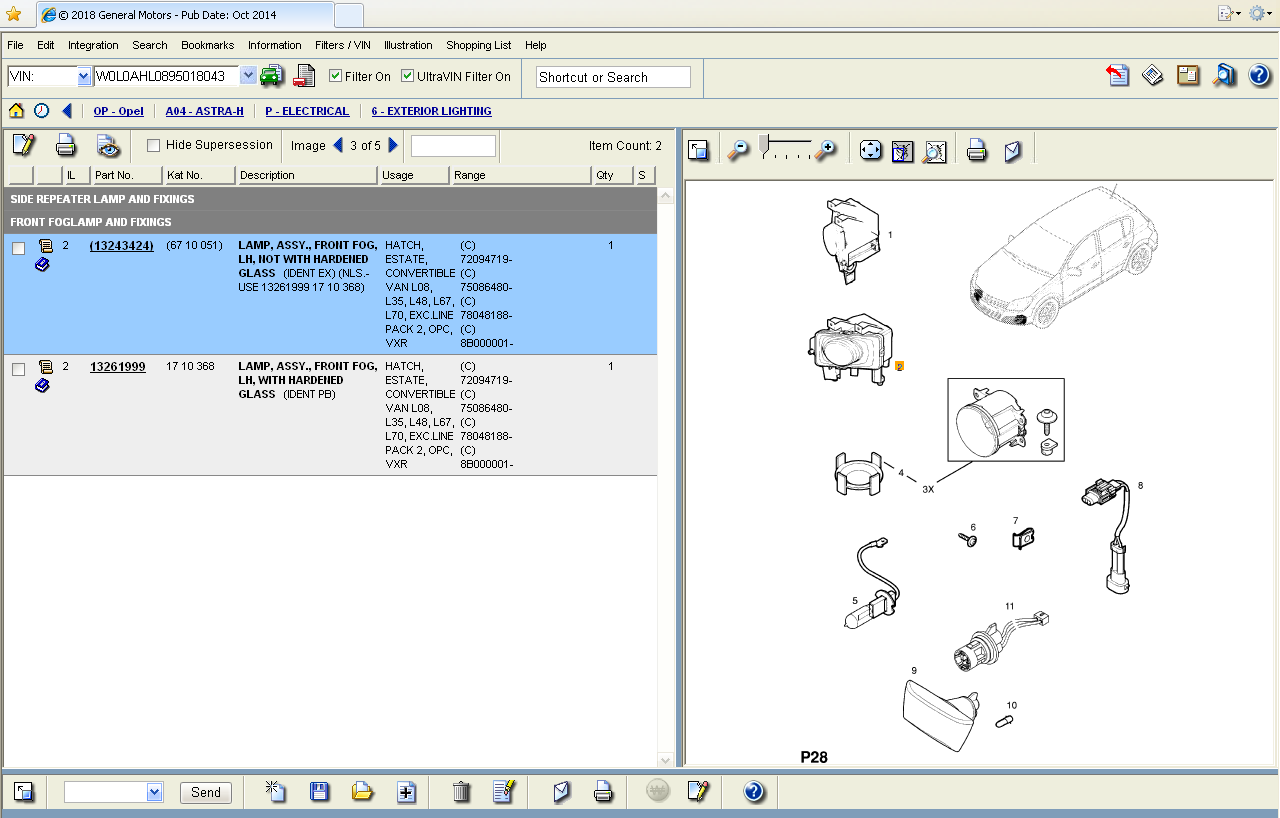
Task: Click the trash can delete icon
Action: pyautogui.click(x=461, y=792)
